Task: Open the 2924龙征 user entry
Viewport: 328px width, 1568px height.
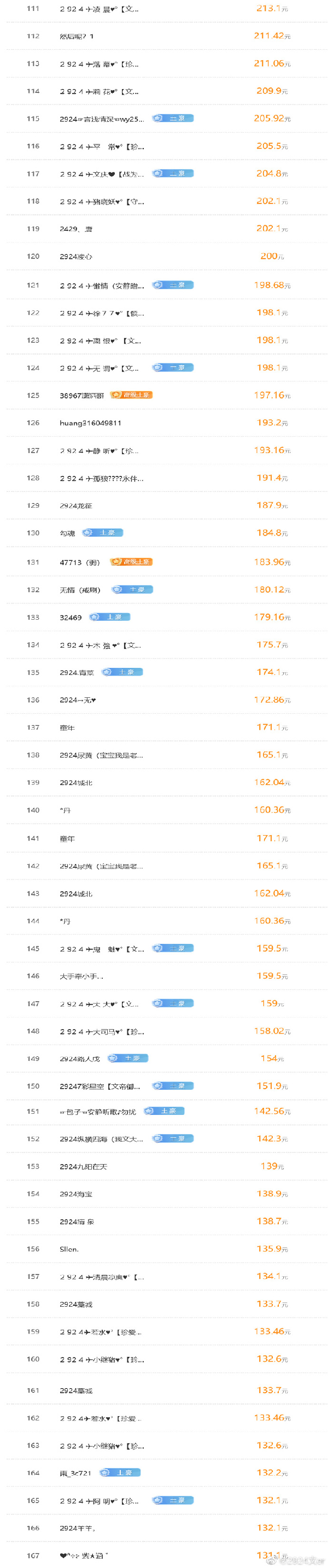Action: [x=76, y=506]
